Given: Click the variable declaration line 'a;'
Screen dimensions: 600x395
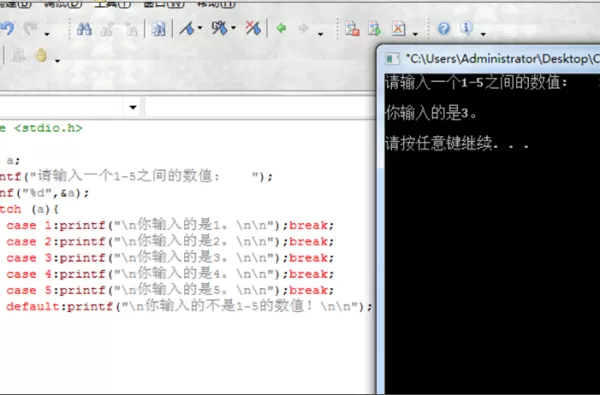Looking at the screenshot, I should [13, 160].
